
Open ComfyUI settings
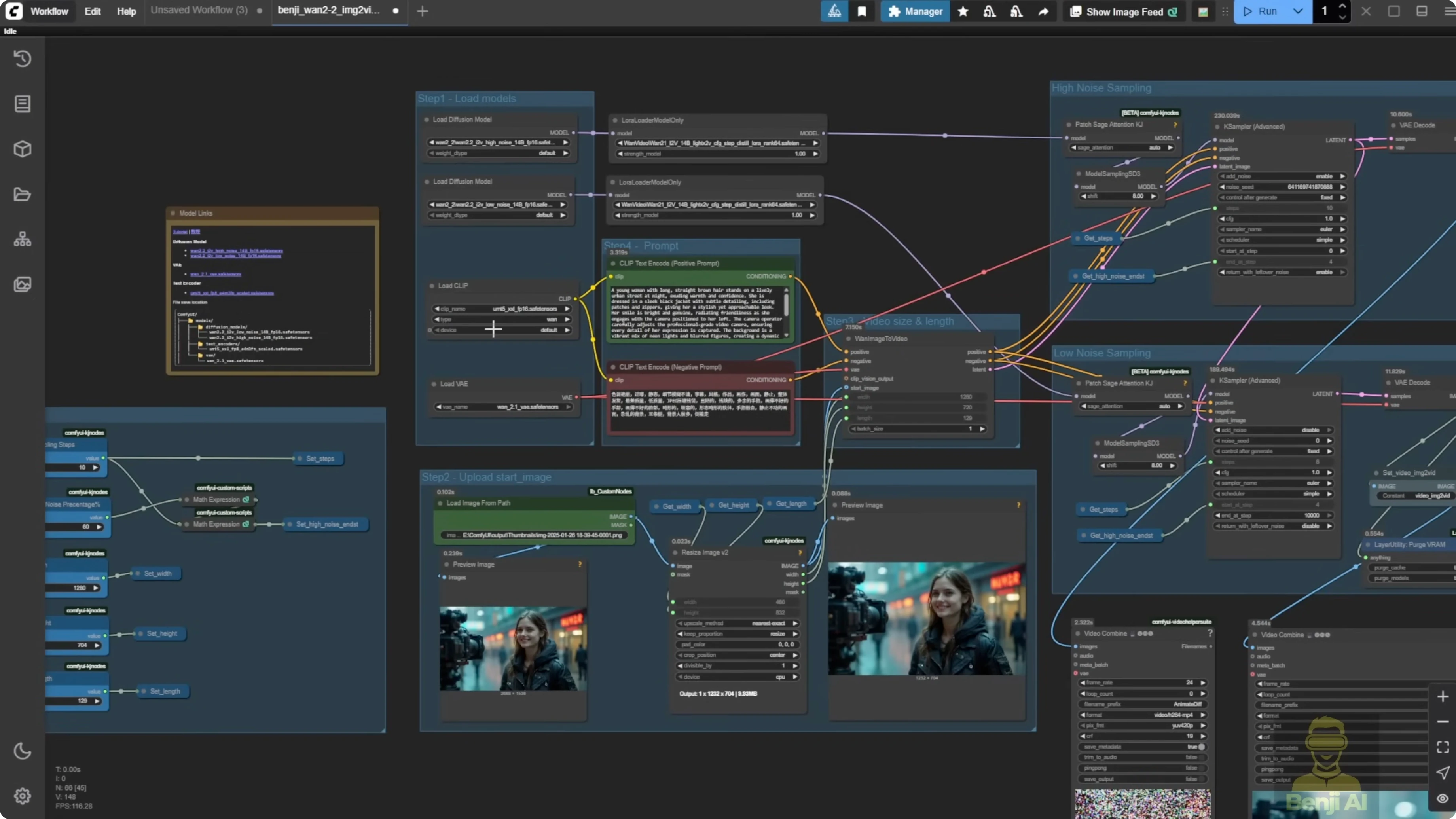click(x=23, y=796)
